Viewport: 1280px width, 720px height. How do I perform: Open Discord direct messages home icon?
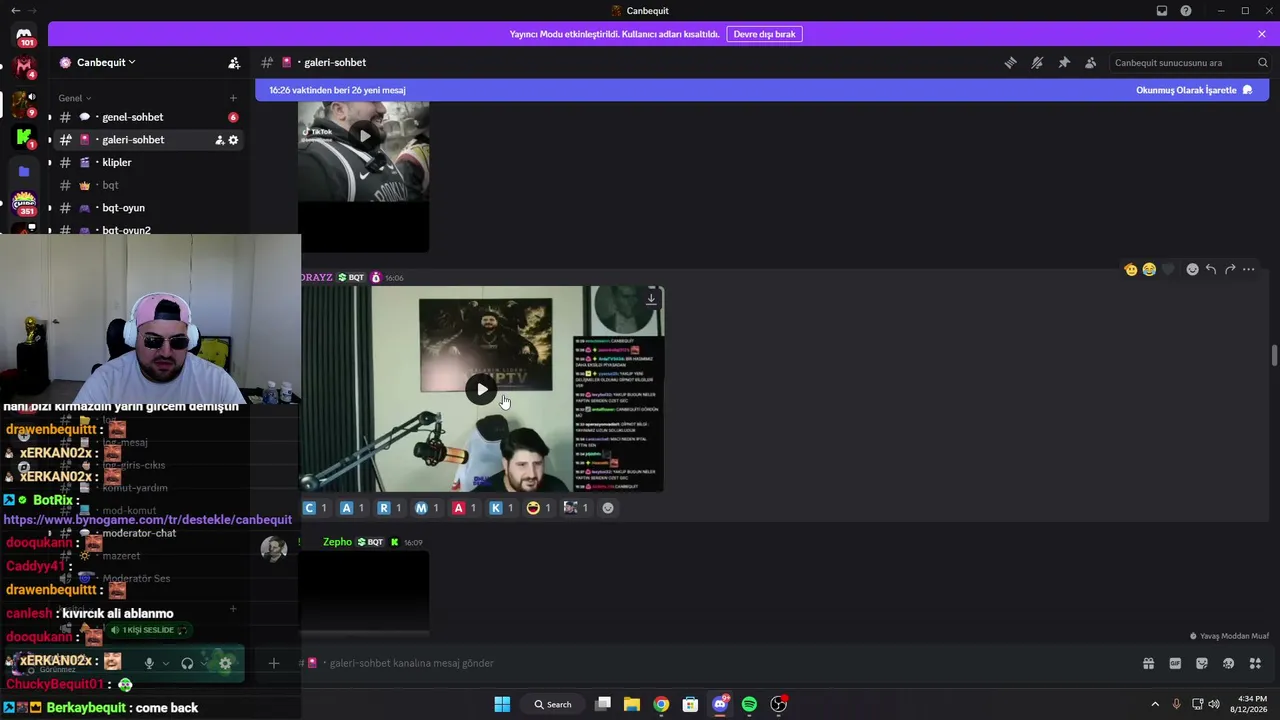coord(24,35)
